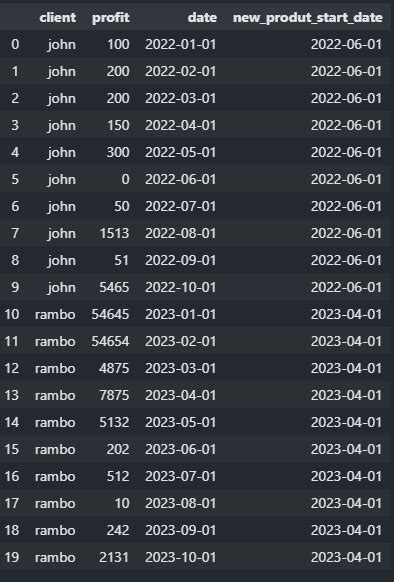Click the profit column header
Viewport: 394px width, 582px height.
coord(111,17)
